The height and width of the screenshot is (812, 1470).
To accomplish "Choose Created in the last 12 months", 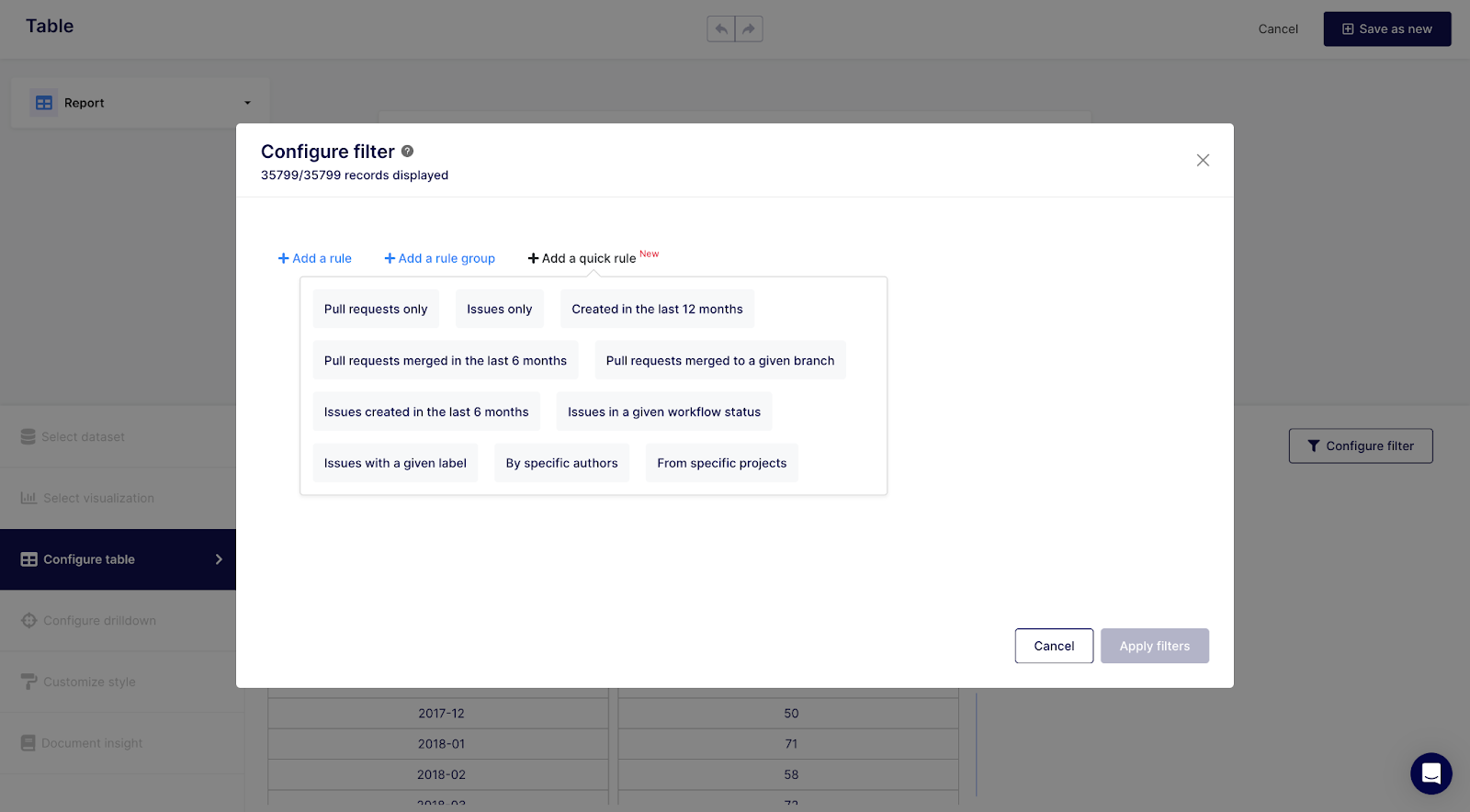I will (x=657, y=310).
